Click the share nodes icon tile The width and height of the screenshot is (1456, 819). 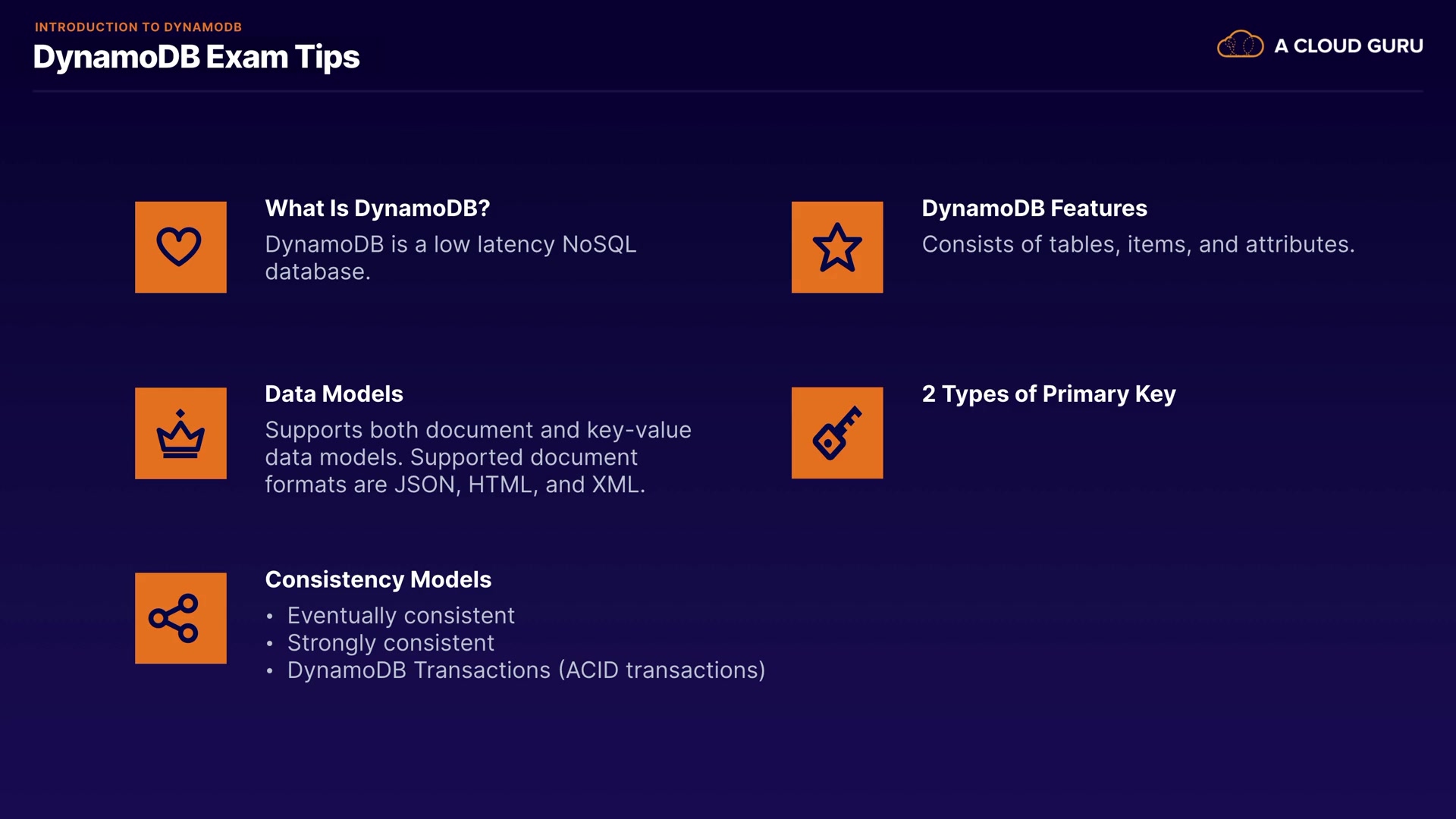click(x=180, y=618)
